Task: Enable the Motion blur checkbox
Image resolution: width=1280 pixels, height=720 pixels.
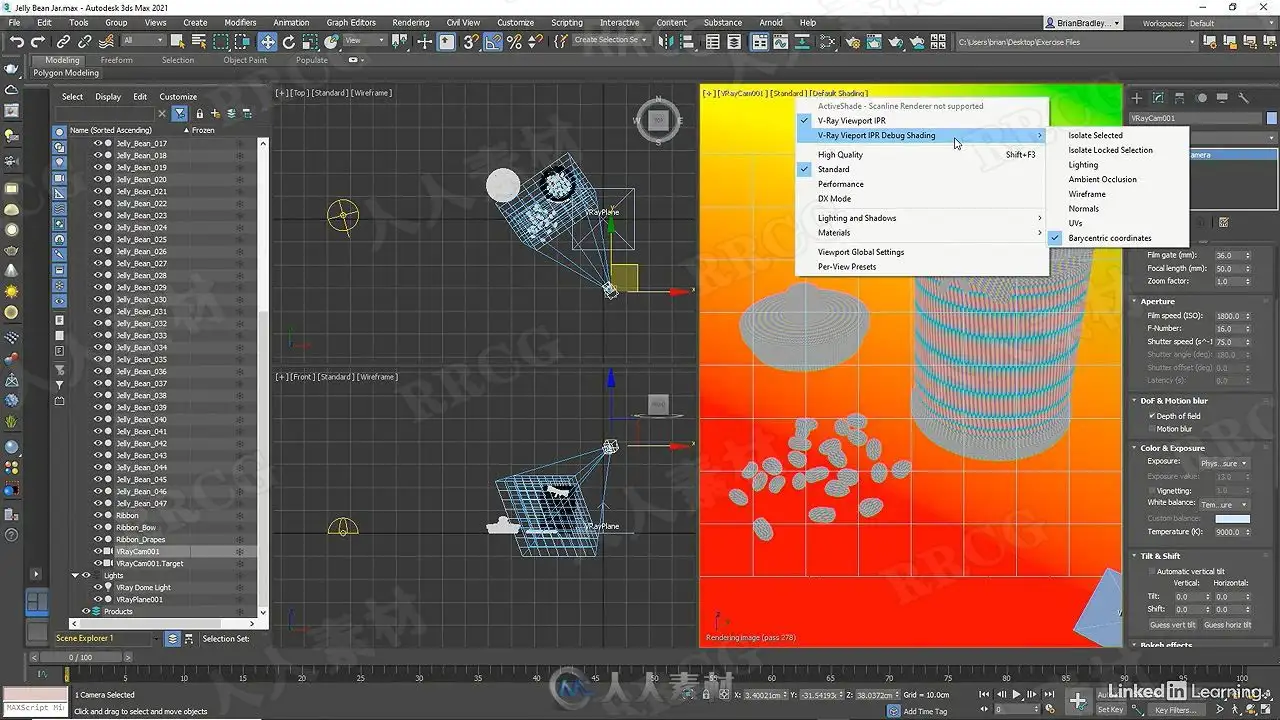Action: 1152,429
